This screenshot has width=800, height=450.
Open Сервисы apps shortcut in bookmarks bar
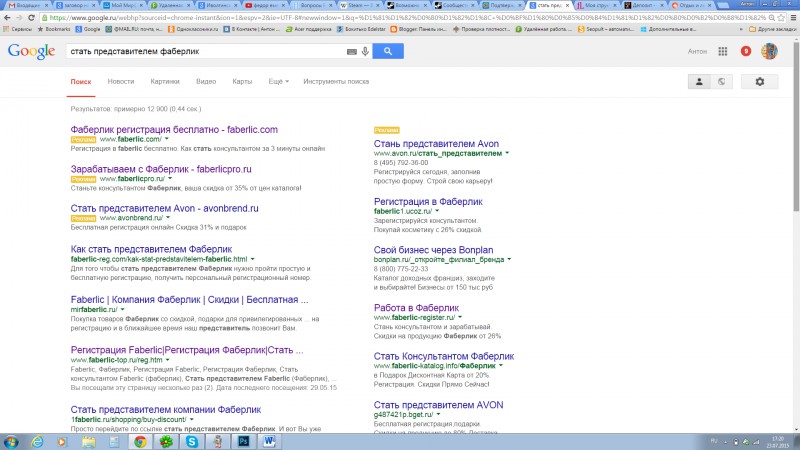17,29
